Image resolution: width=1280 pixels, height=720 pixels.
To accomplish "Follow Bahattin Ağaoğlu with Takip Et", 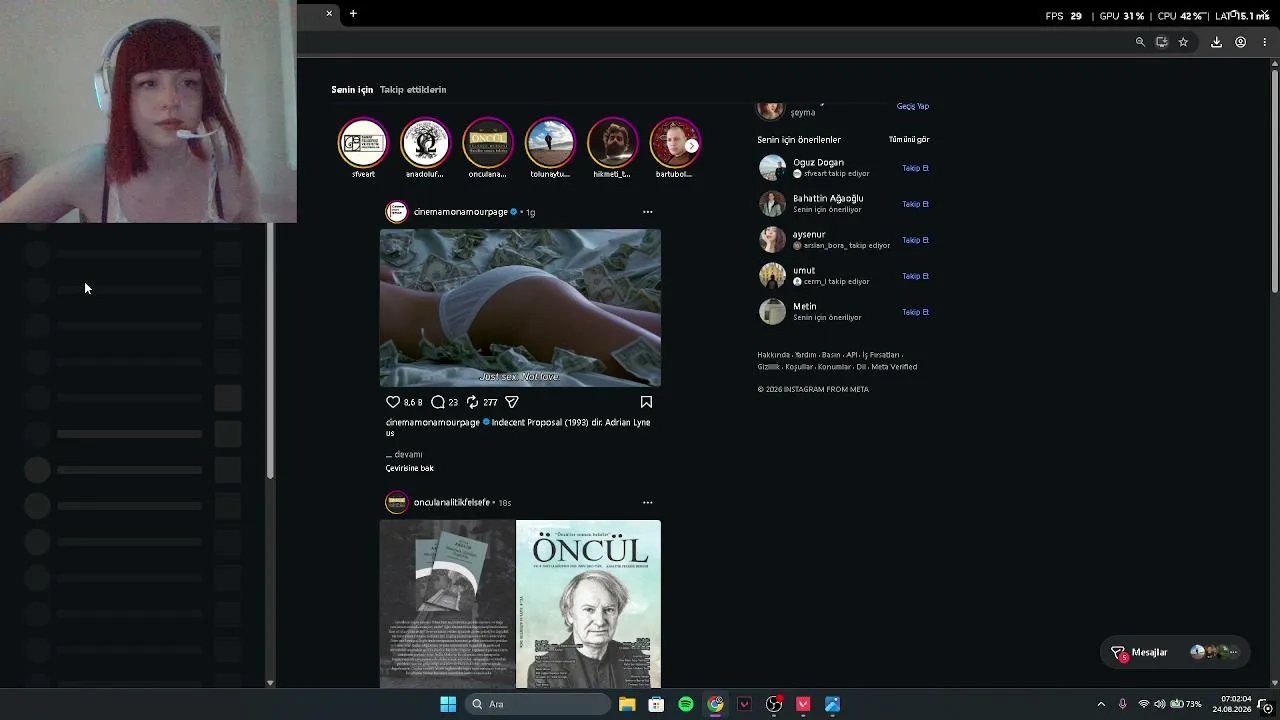I will [x=916, y=204].
